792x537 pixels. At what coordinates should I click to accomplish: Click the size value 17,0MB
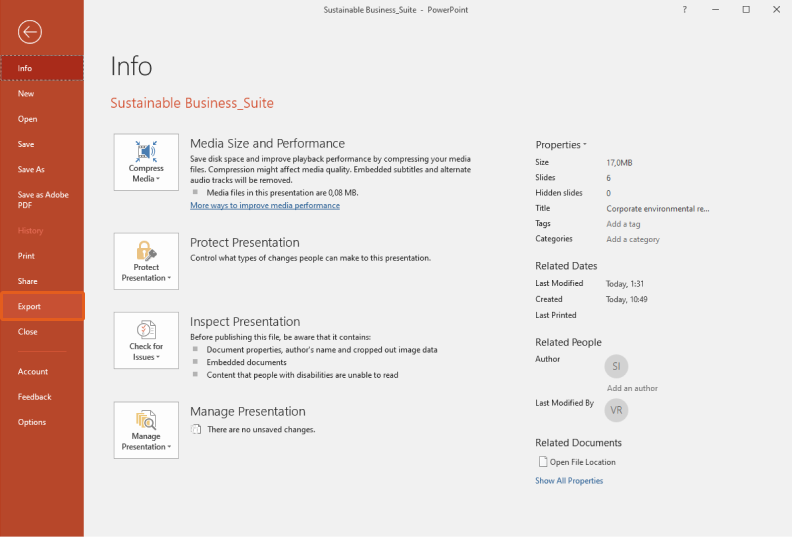619,163
